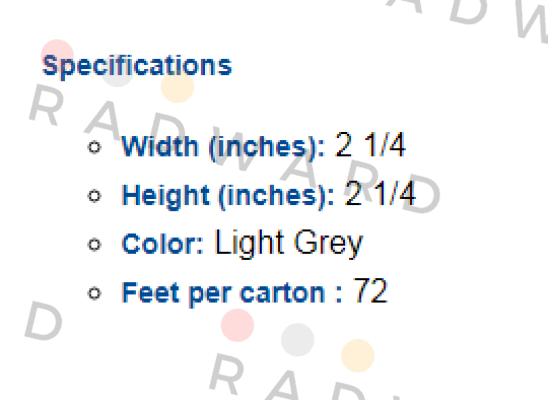548x400 pixels.
Task: Click the bullet beside Feet per carton
Action: [x=94, y=293]
